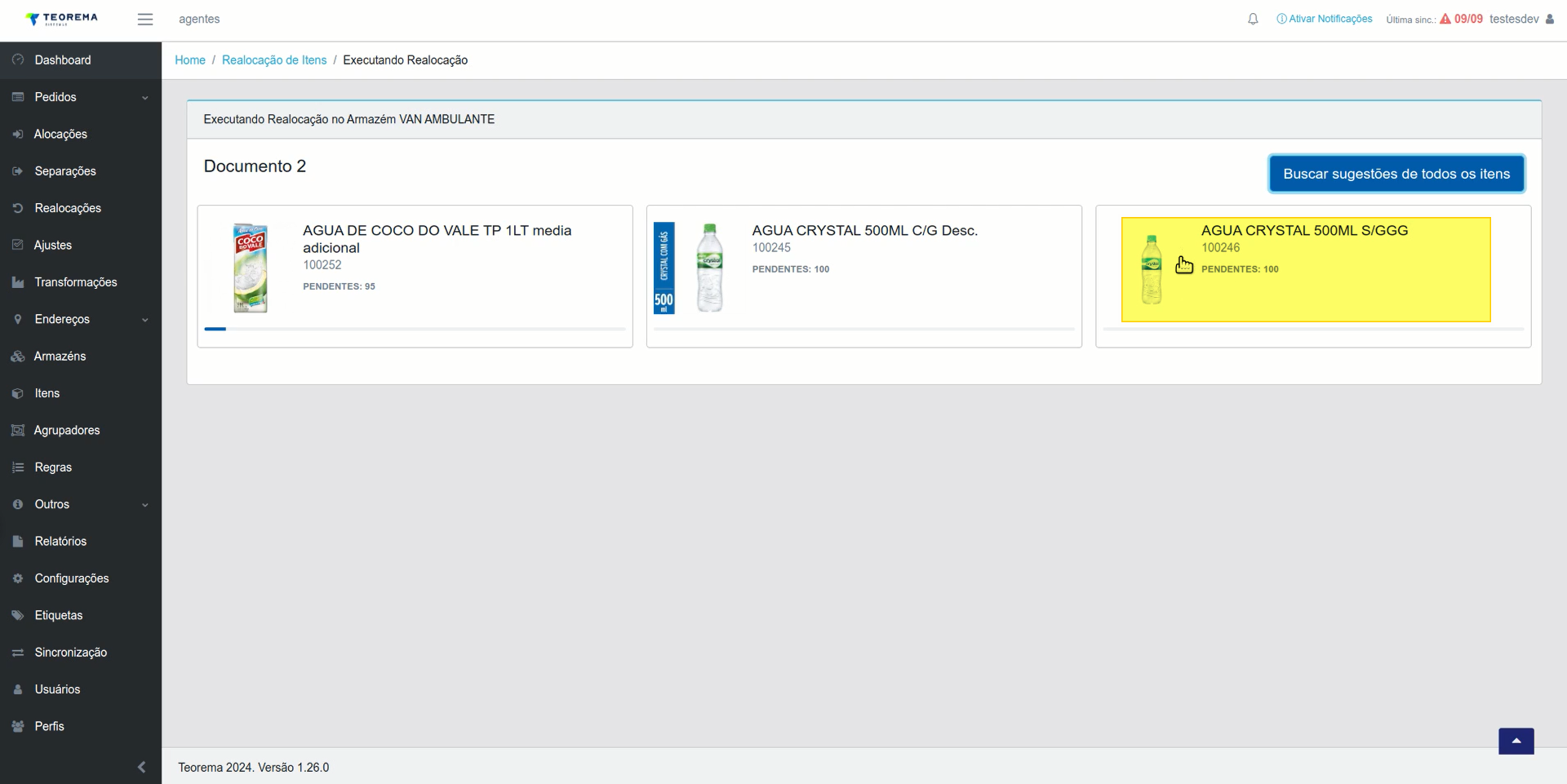Select AGUA CRYSTAL 500ML S/GGG title
1567x784 pixels.
pos(1304,231)
